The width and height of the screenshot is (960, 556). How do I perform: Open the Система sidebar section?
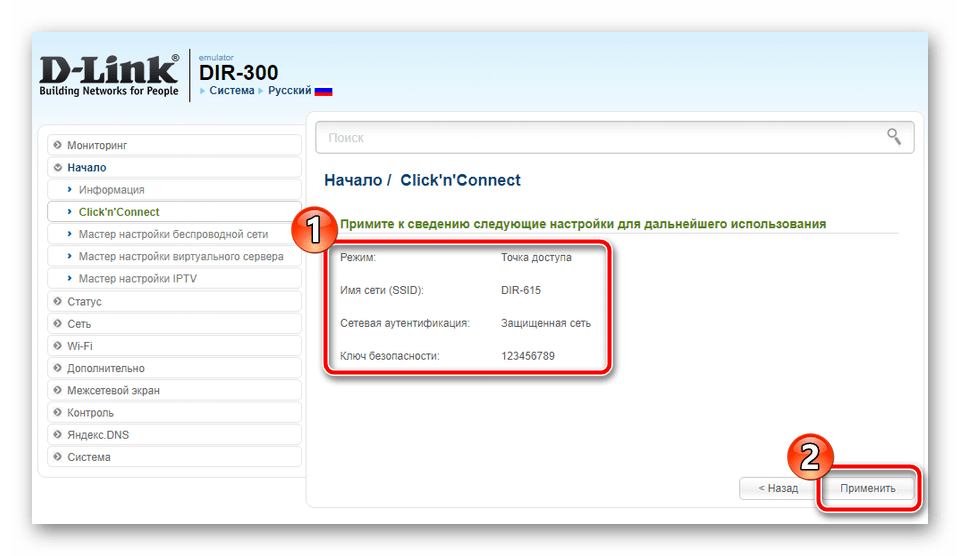click(174, 457)
